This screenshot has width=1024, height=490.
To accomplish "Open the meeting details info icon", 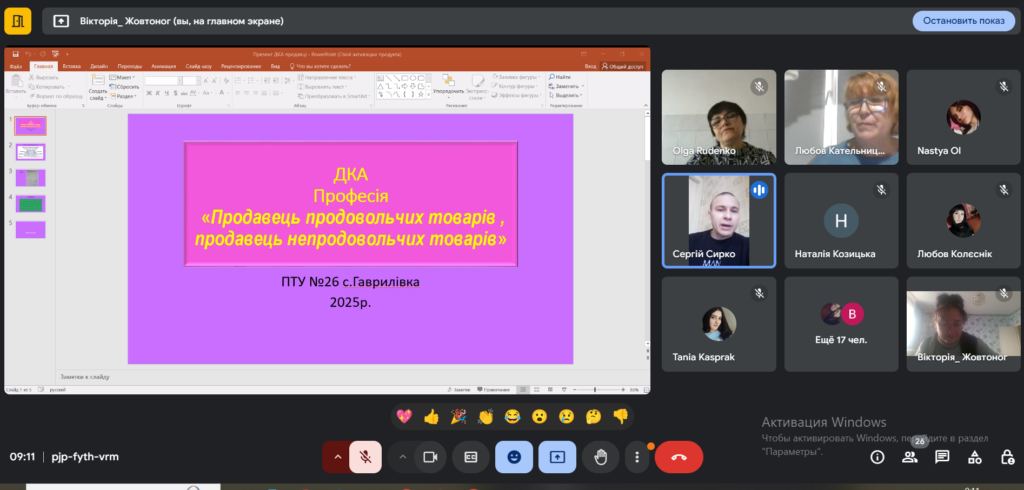I will click(877, 457).
